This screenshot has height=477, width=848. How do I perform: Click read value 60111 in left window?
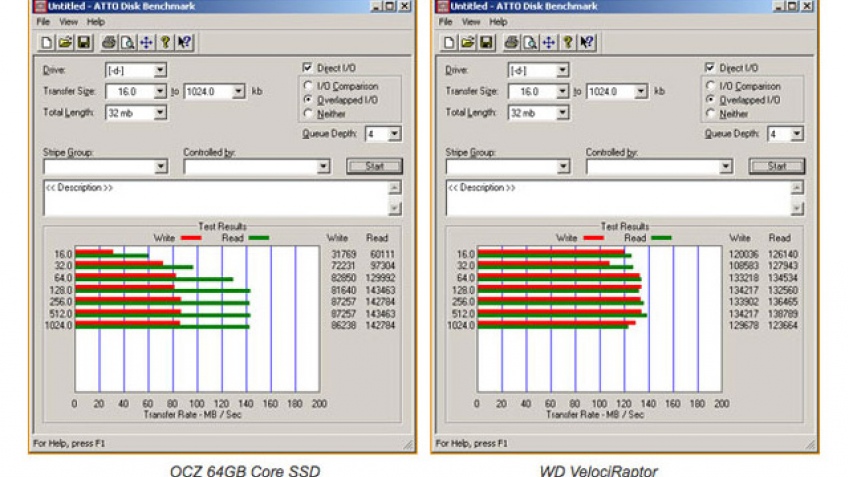point(382,254)
